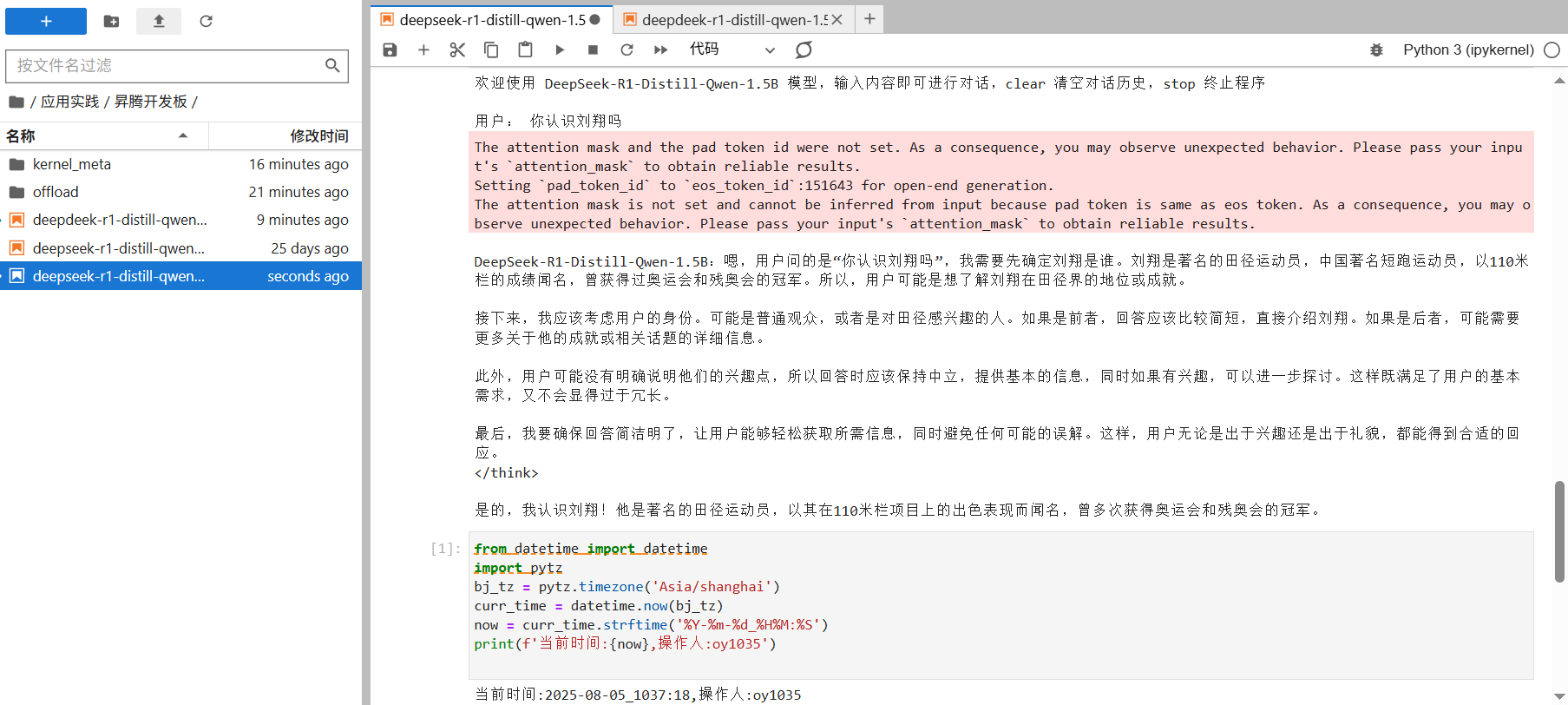Click the Python 3 (ipykernel) kernel name
Screen dimensions: 1568x705
click(1468, 49)
